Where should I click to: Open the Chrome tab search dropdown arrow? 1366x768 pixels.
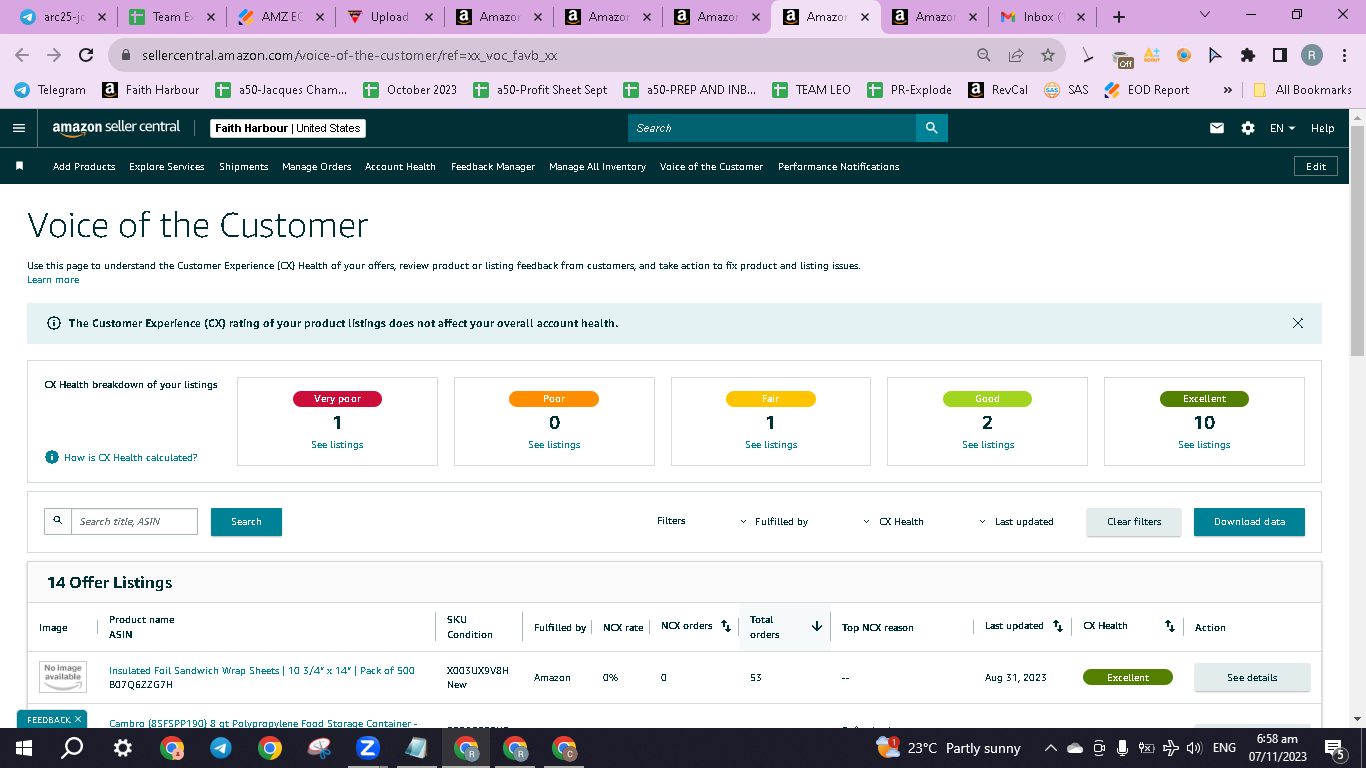click(1205, 16)
